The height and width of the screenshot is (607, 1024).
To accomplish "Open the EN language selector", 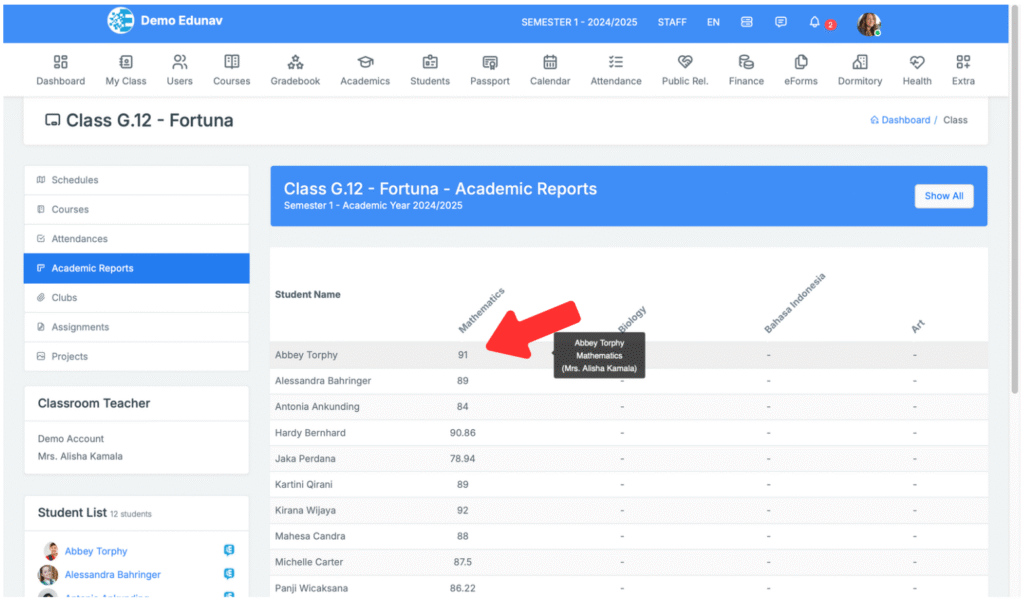I will [x=713, y=22].
